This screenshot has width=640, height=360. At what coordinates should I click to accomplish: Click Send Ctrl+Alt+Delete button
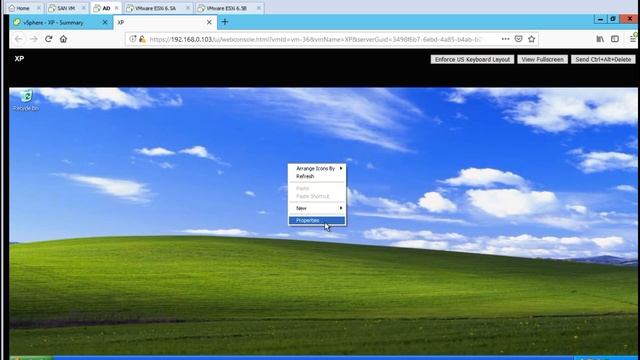(603, 59)
